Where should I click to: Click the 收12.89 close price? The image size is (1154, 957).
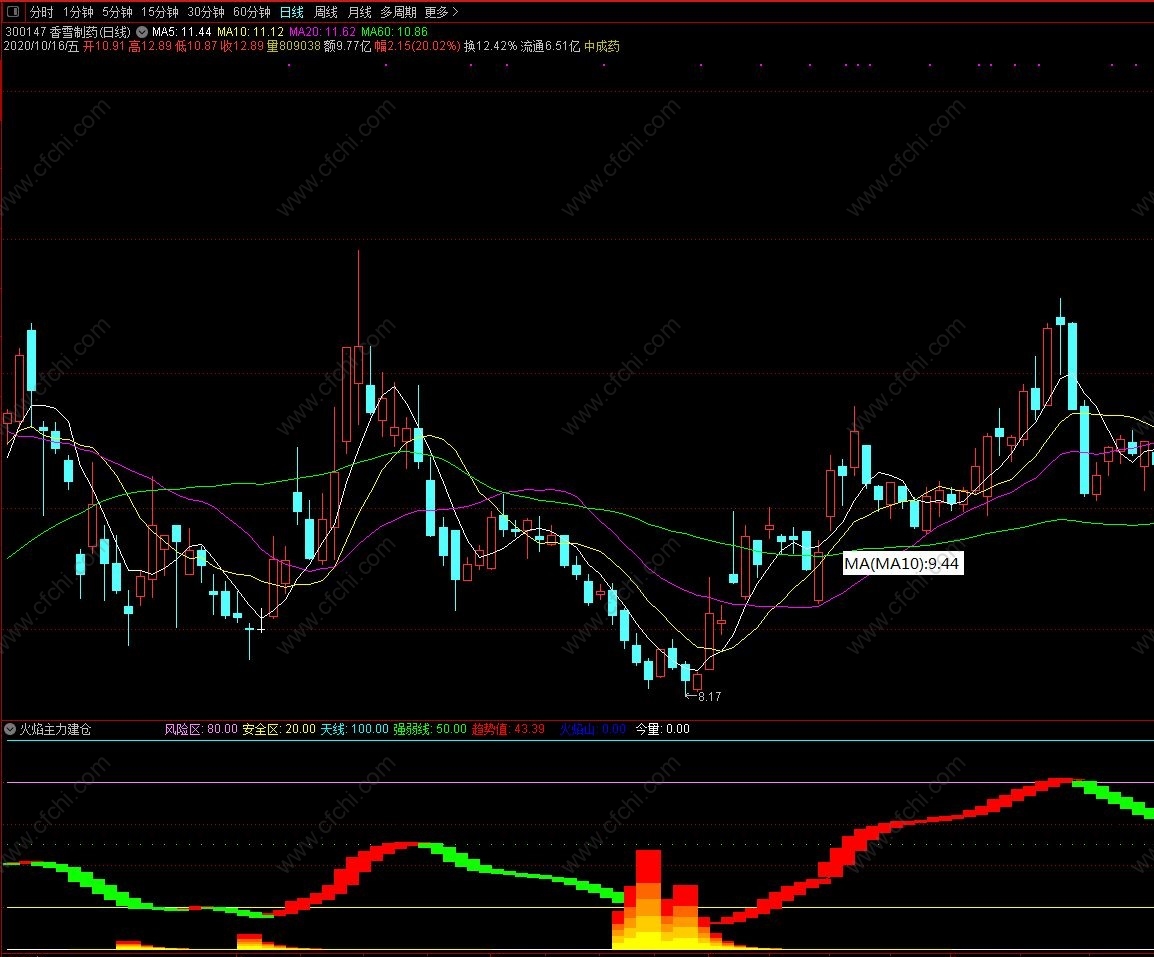click(x=242, y=46)
